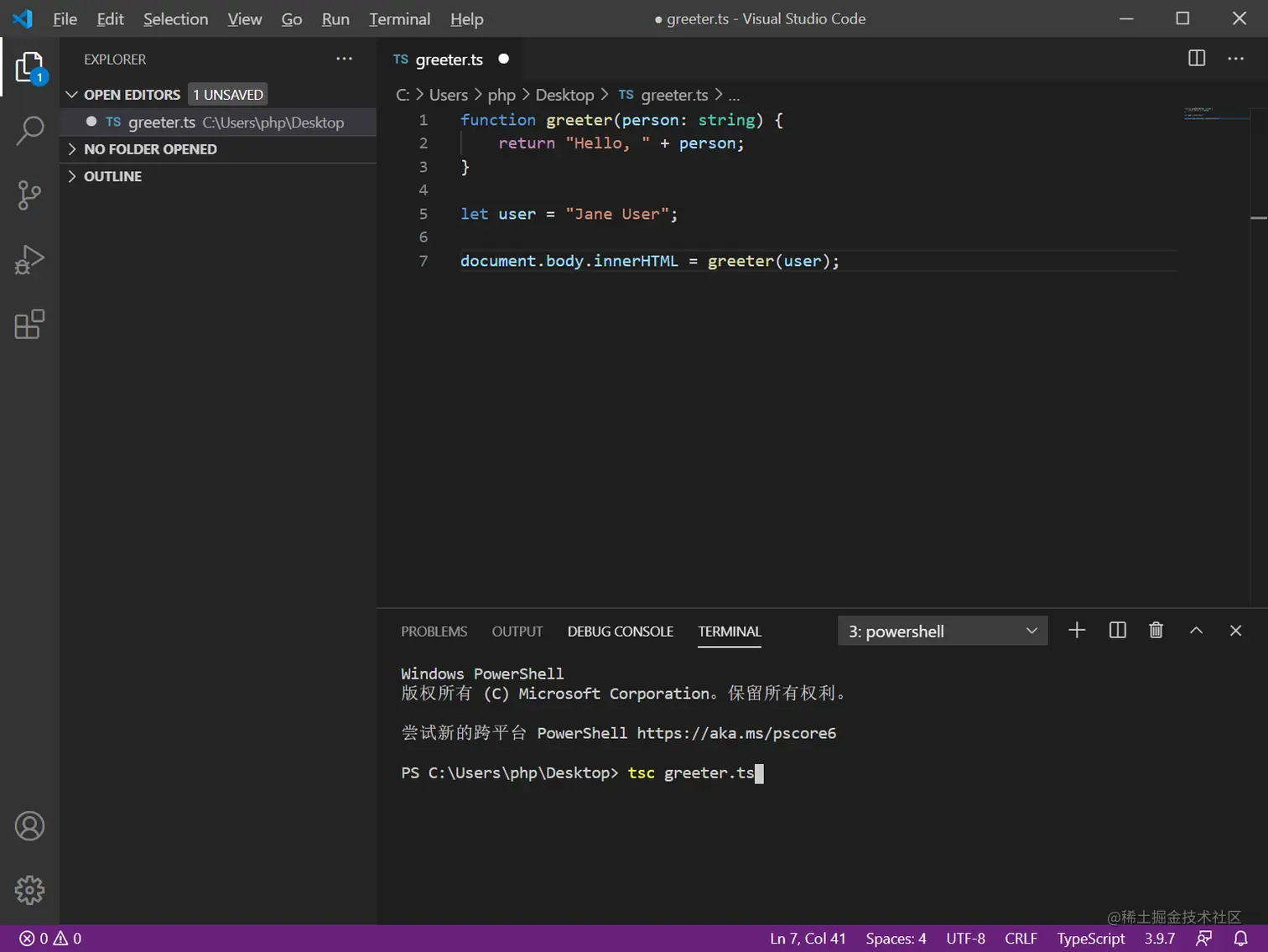The height and width of the screenshot is (952, 1268).
Task: Open editor More Actions ellipsis
Action: pos(1236,58)
